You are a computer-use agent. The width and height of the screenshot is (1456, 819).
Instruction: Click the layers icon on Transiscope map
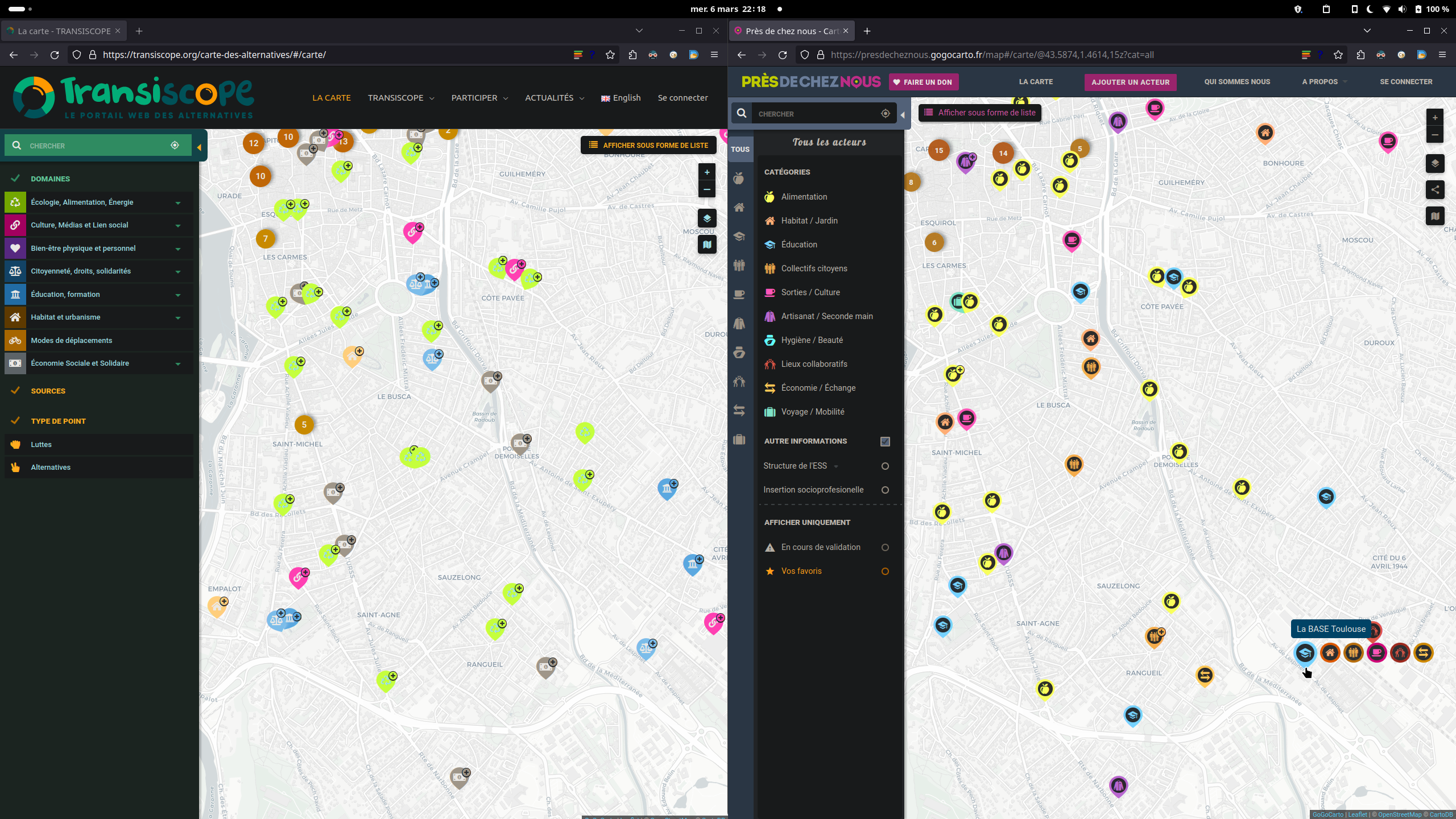click(707, 218)
